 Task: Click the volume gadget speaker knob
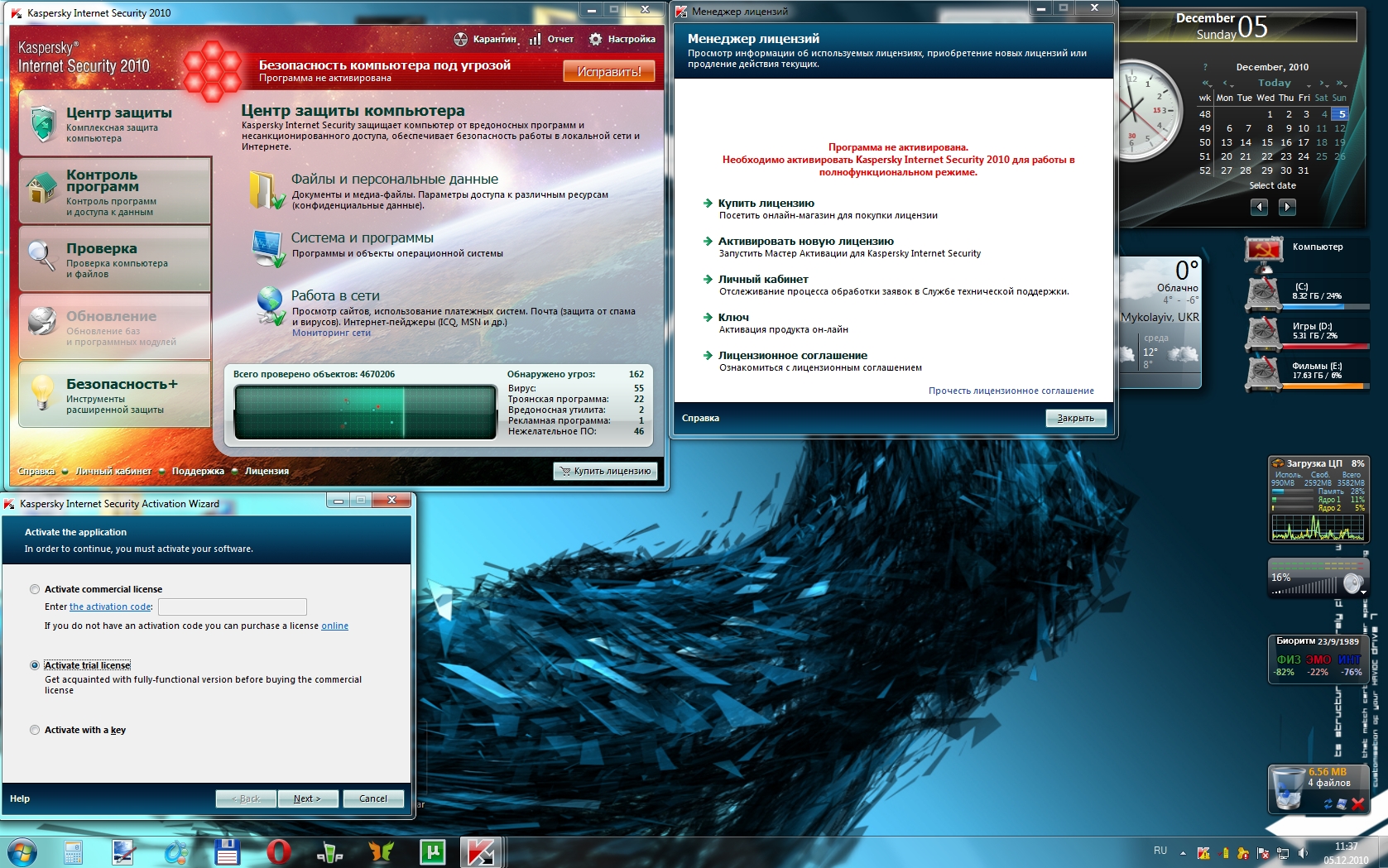[x=1353, y=583]
